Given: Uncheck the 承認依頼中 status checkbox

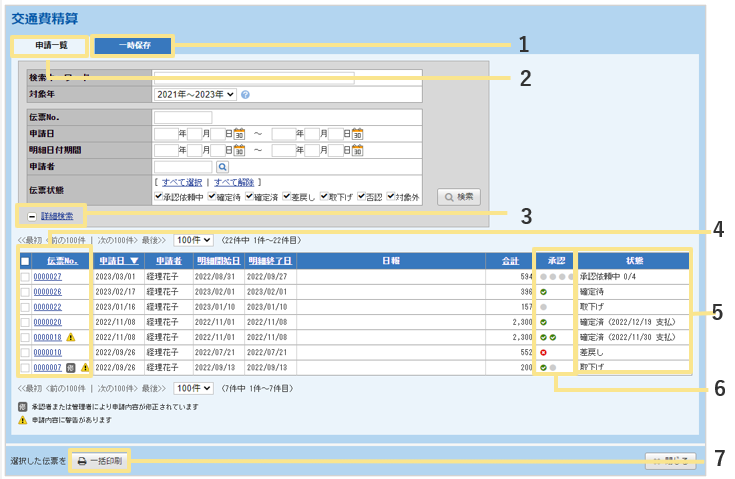Looking at the screenshot, I should pos(159,197).
